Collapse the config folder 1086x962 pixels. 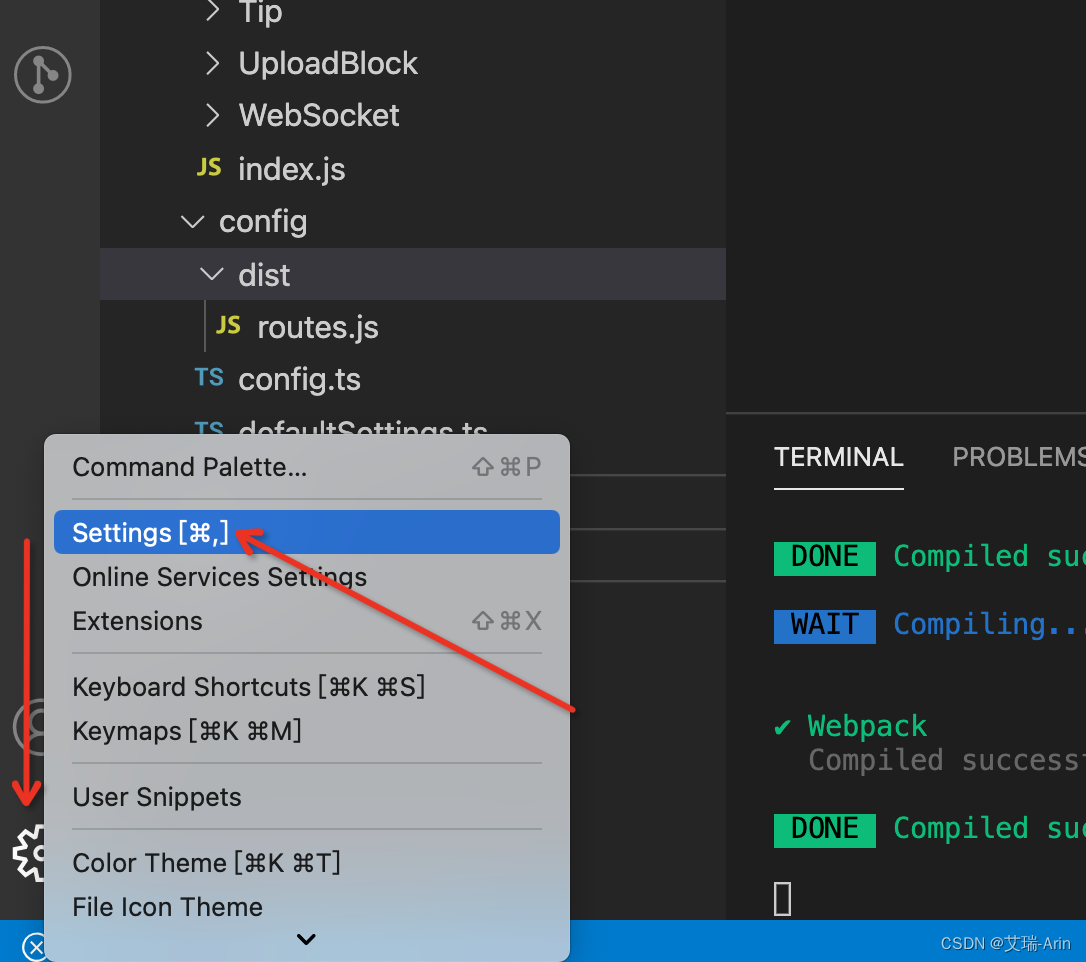[191, 221]
